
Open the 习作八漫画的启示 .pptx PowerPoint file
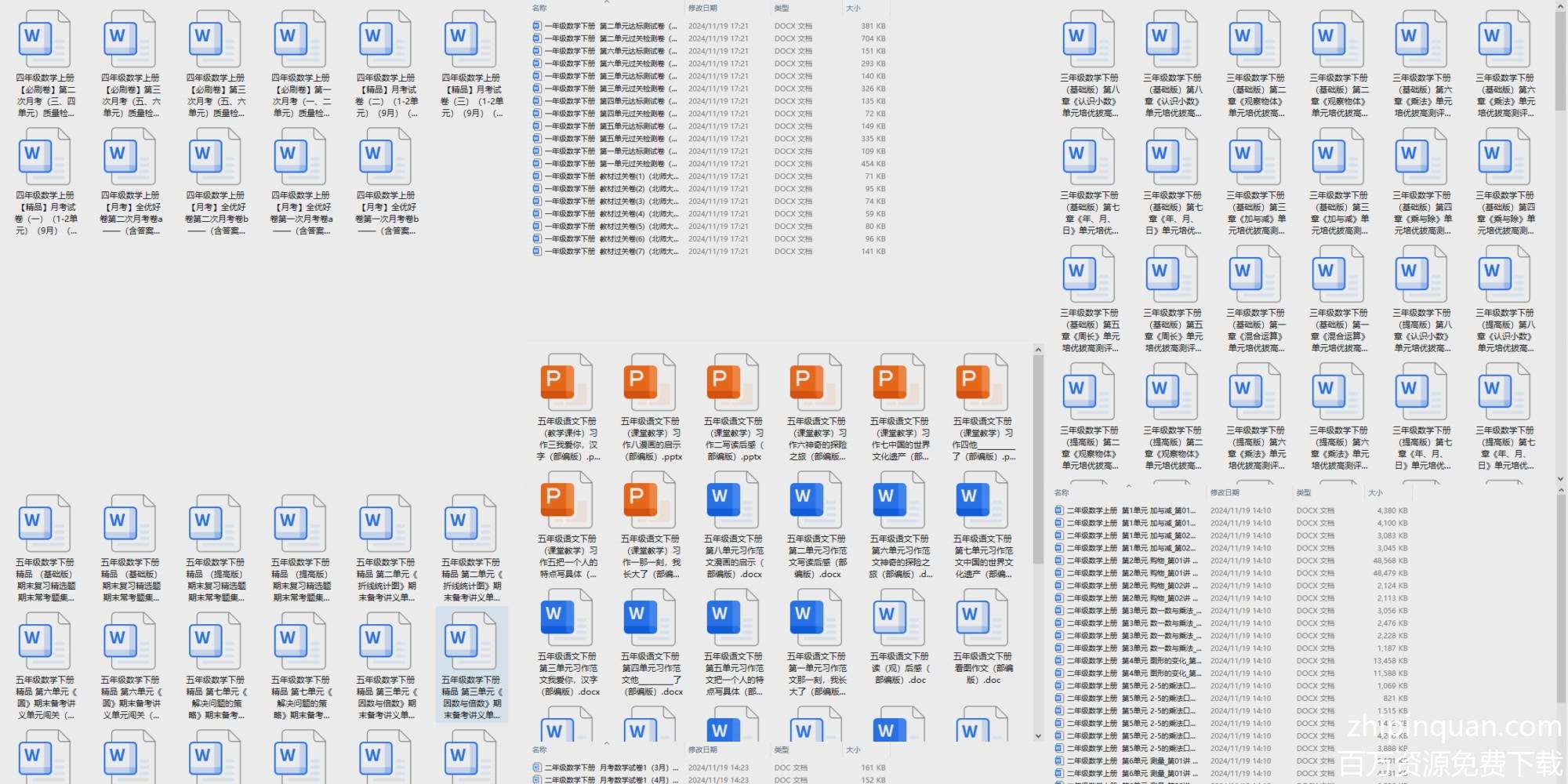[x=651, y=383]
